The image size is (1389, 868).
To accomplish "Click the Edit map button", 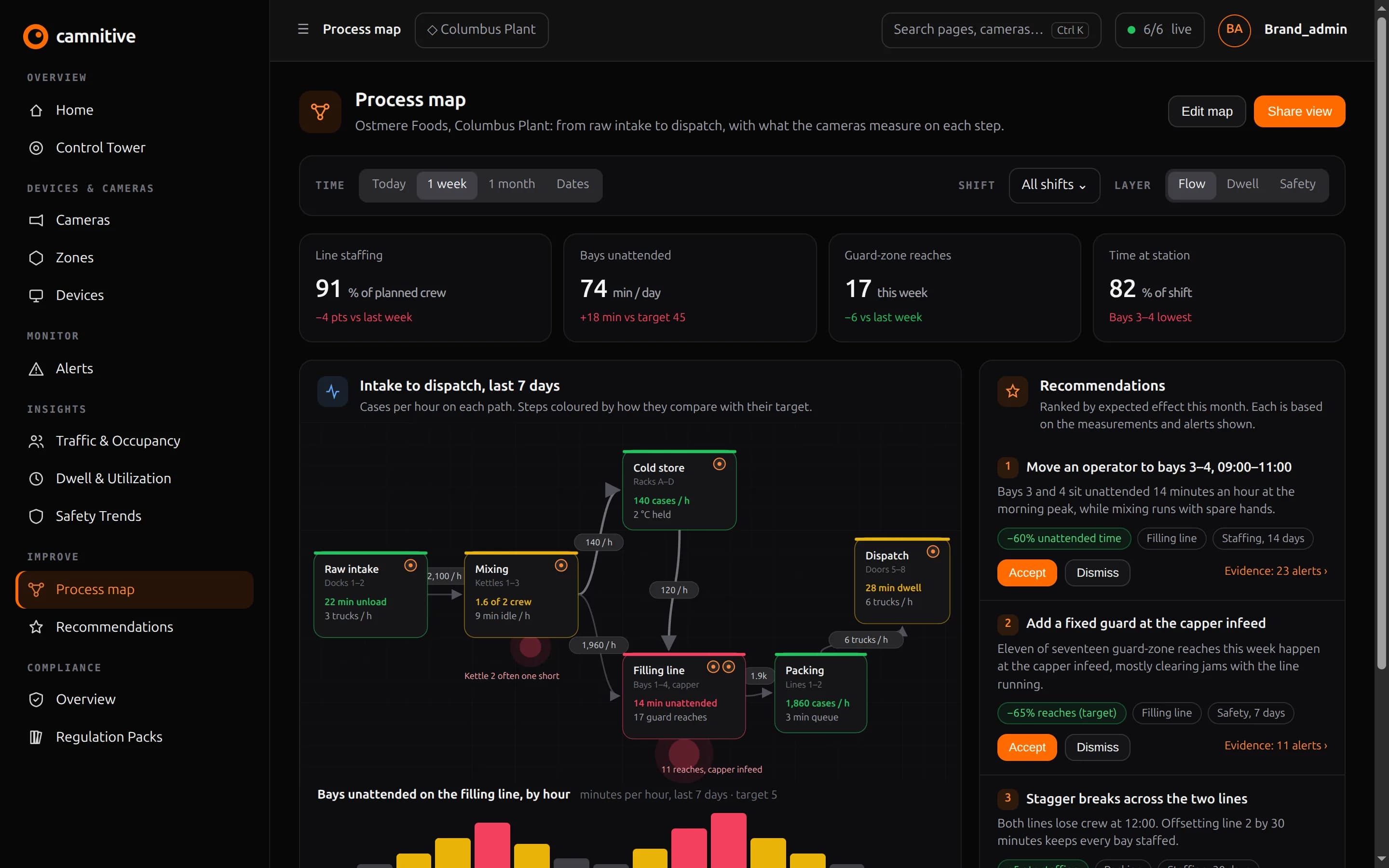I will click(x=1207, y=111).
